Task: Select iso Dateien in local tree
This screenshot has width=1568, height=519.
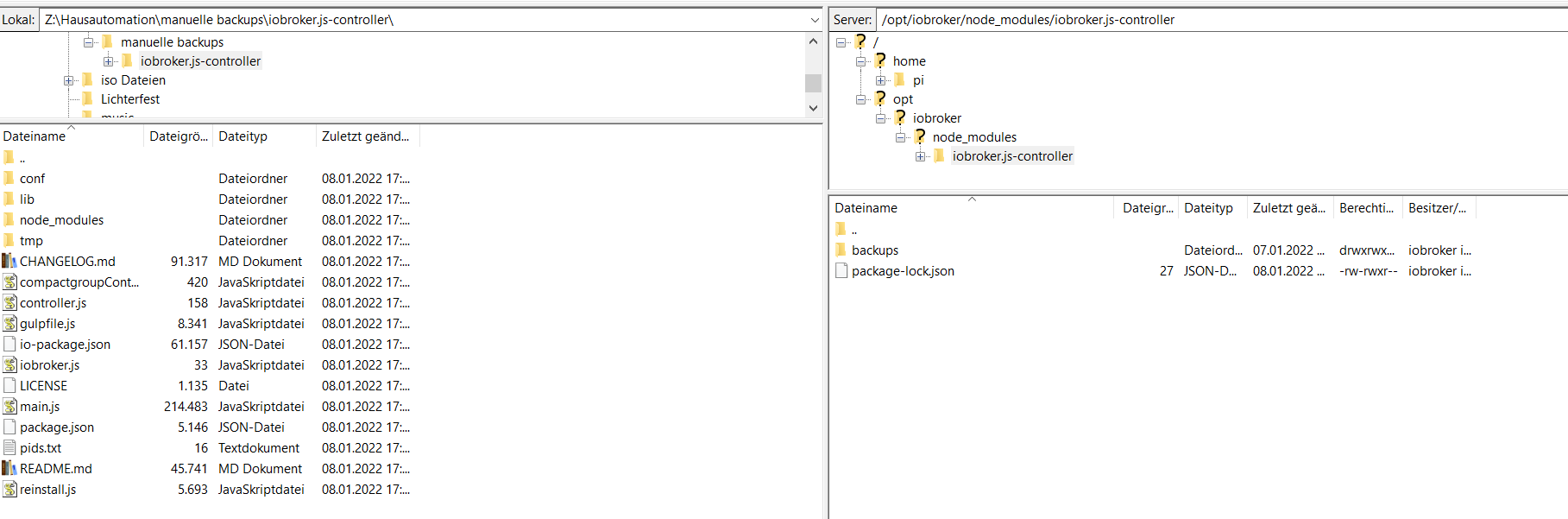Action: click(133, 79)
